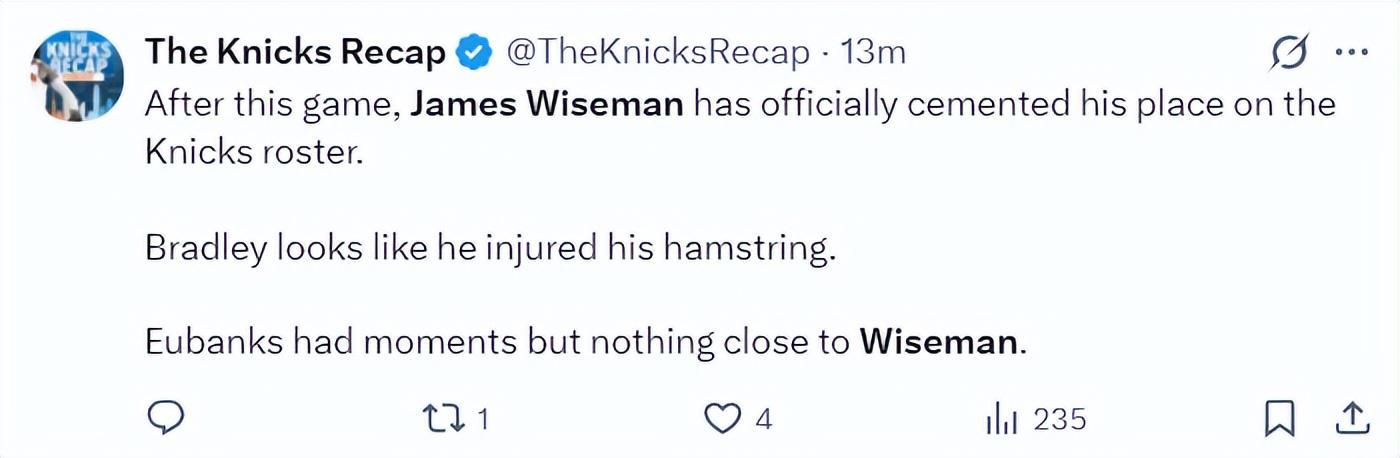Open the @TheKnicksRecap handle link
The image size is (1400, 458).
point(659,53)
